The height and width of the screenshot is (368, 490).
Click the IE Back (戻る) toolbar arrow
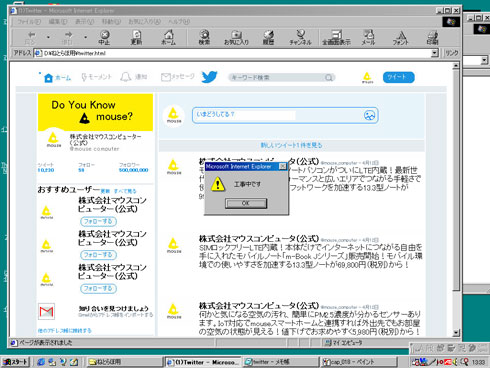[x=31, y=37]
